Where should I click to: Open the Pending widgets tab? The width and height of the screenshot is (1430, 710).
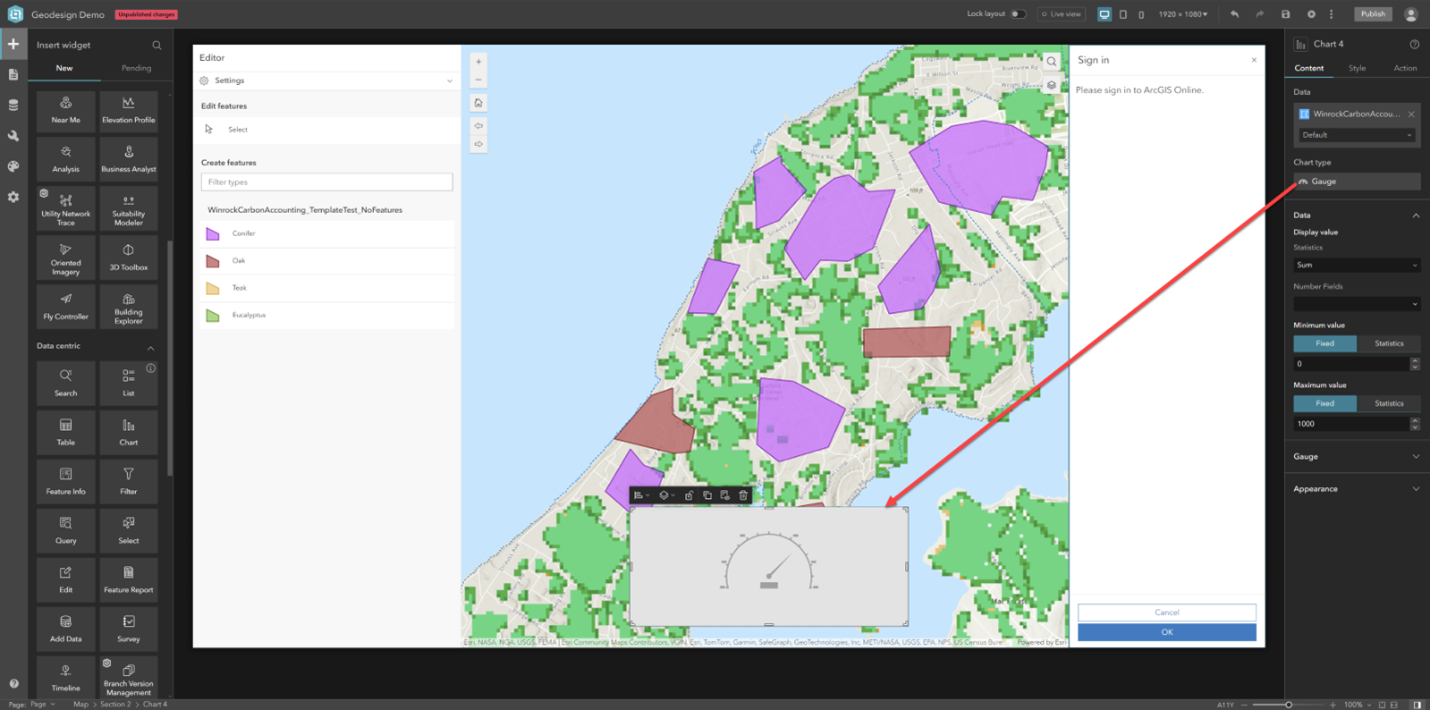point(136,68)
